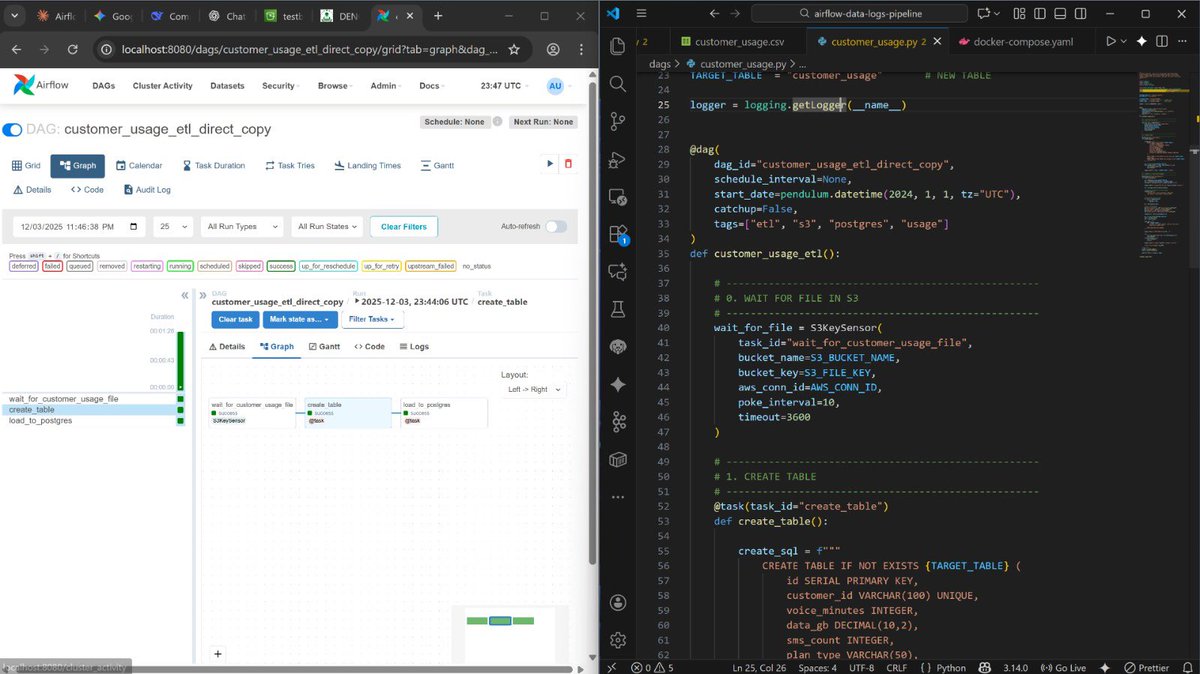
Task: Delete the DAG using the trash icon
Action: [568, 162]
